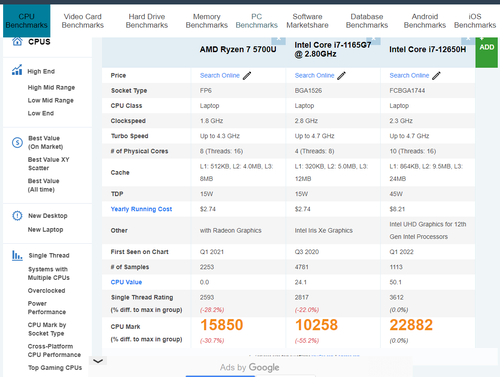Image resolution: width=500 pixels, height=377 pixels.
Task: Click the AMD Ryzen 7 5700U header
Action: pos(238,49)
